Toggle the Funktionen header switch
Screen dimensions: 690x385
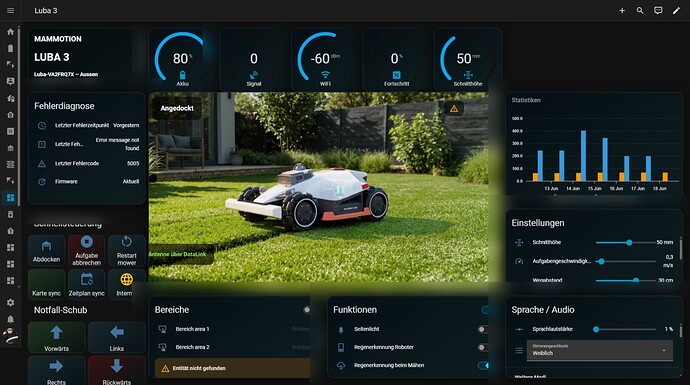pyautogui.click(x=484, y=310)
